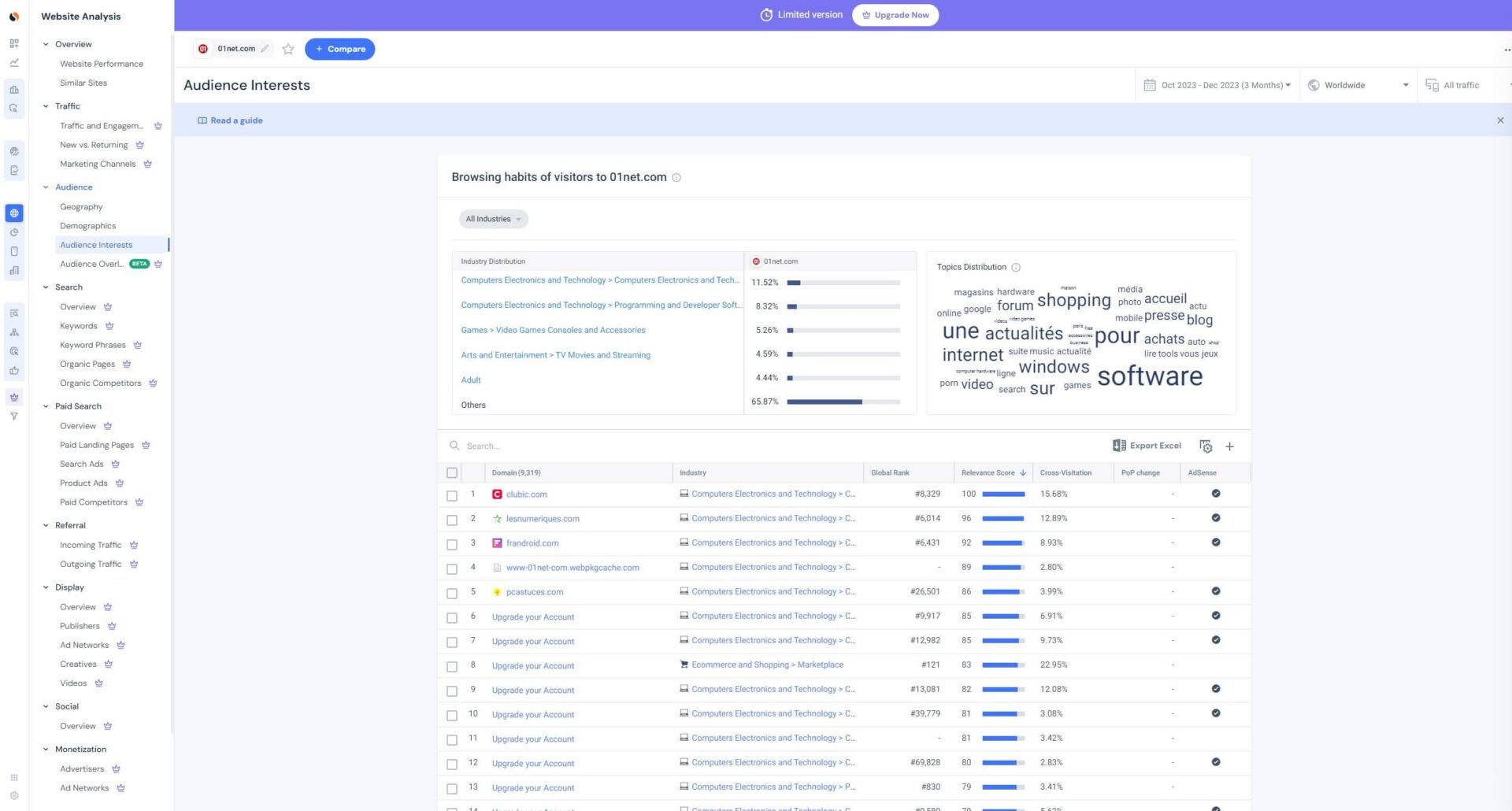Open Similar Sites in sidebar
The image size is (1512, 811).
(83, 83)
